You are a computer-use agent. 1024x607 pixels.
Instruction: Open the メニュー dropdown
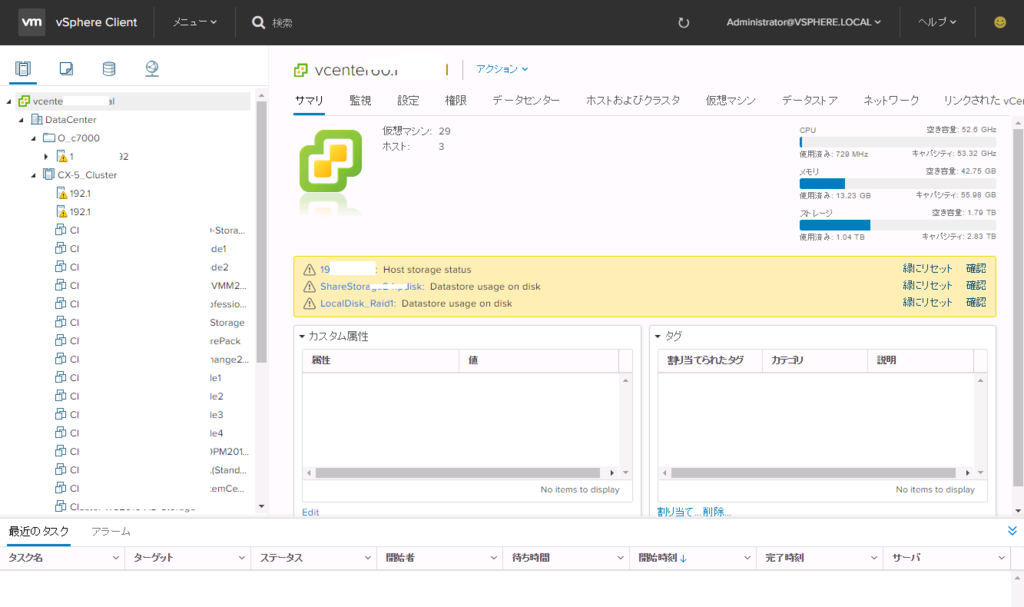(x=195, y=22)
